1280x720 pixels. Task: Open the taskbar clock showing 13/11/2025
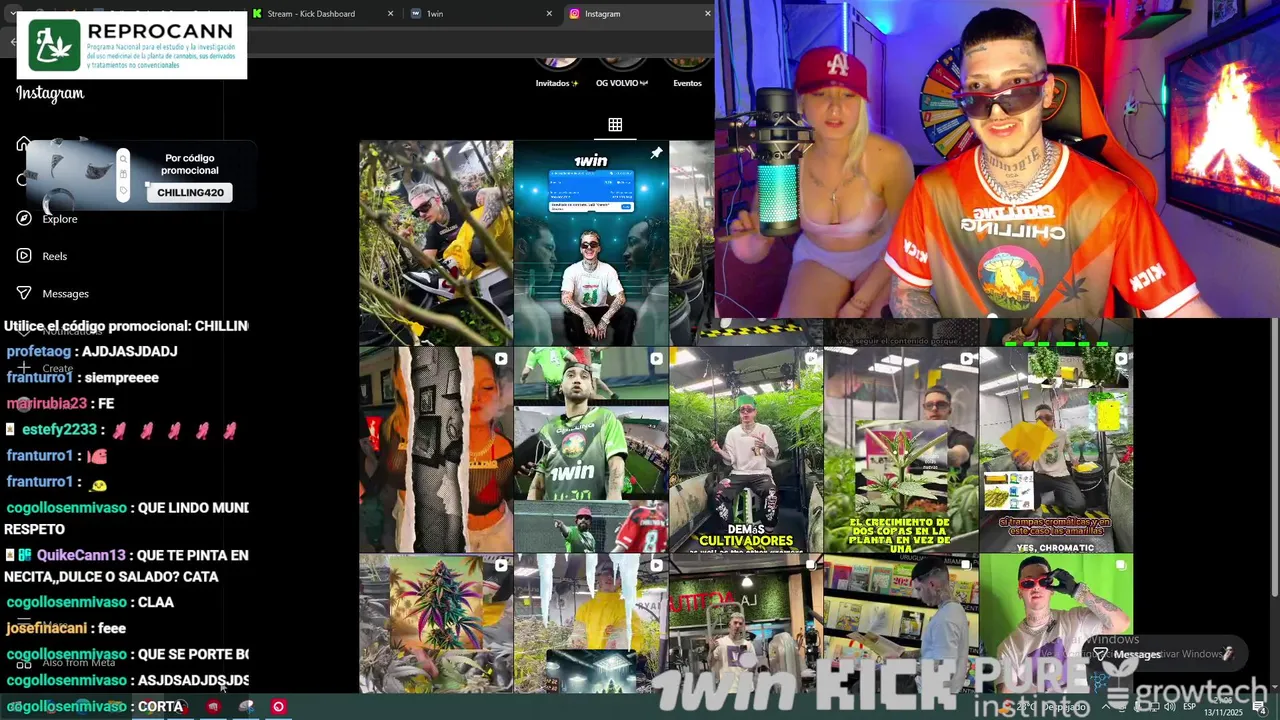(1222, 707)
